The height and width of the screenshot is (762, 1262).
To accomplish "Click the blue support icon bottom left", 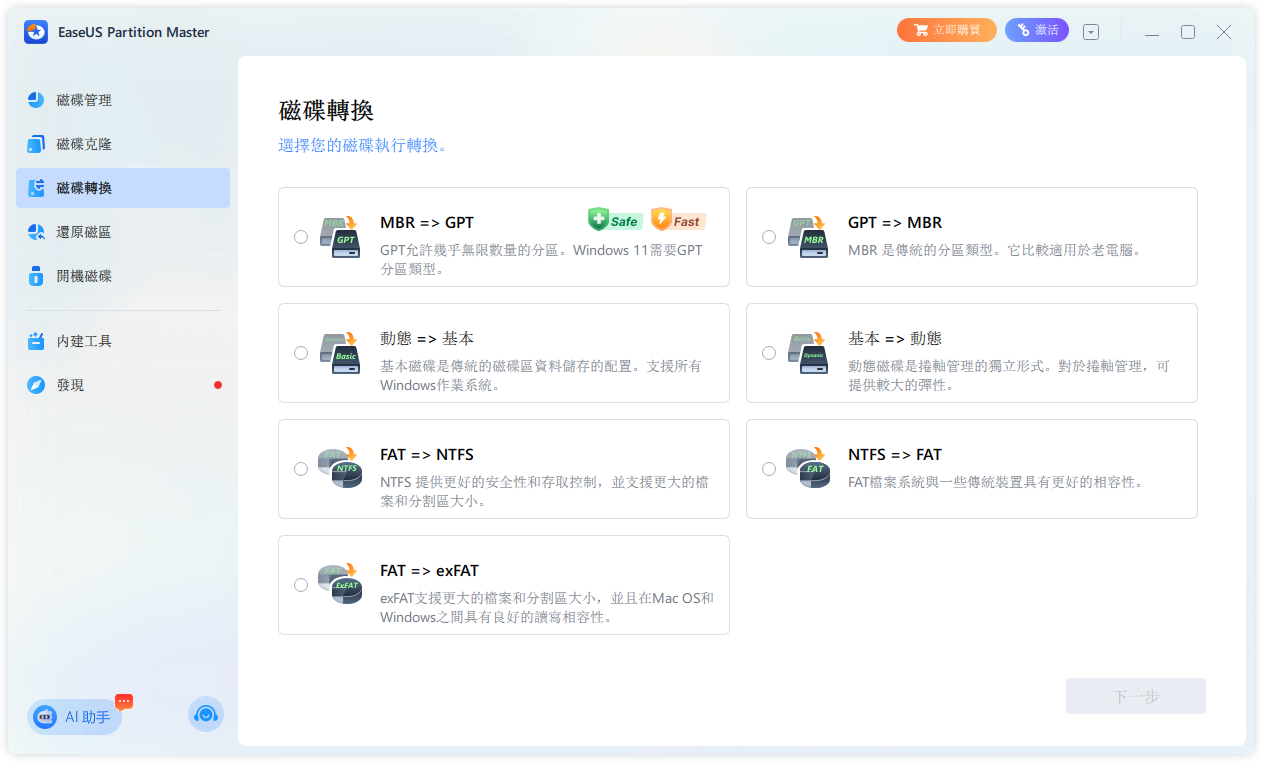I will click(x=205, y=715).
